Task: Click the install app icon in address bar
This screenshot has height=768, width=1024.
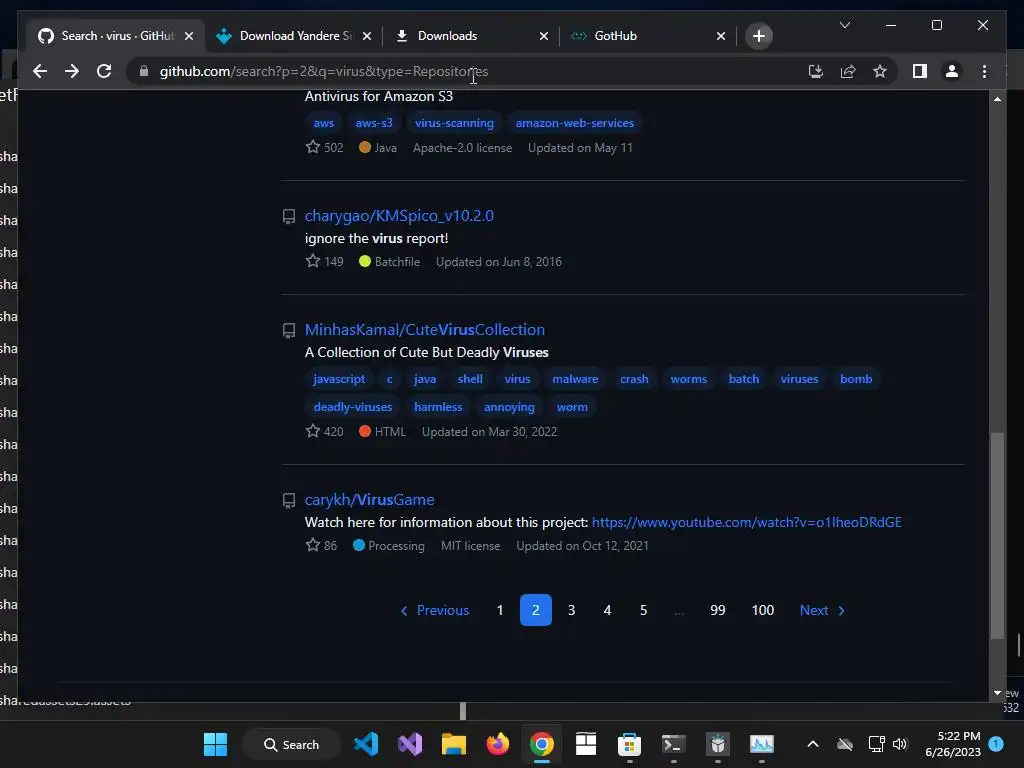Action: click(x=816, y=71)
